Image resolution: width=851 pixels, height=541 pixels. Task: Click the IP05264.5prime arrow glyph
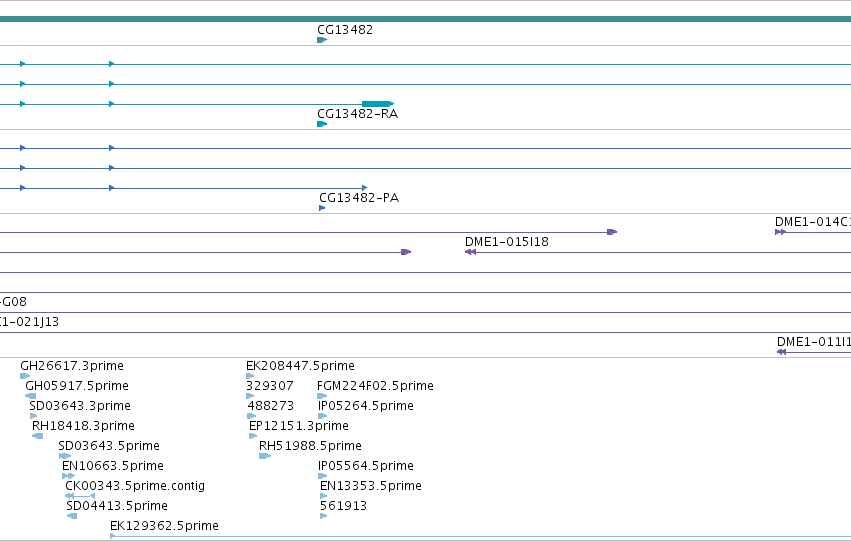pyautogui.click(x=322, y=416)
